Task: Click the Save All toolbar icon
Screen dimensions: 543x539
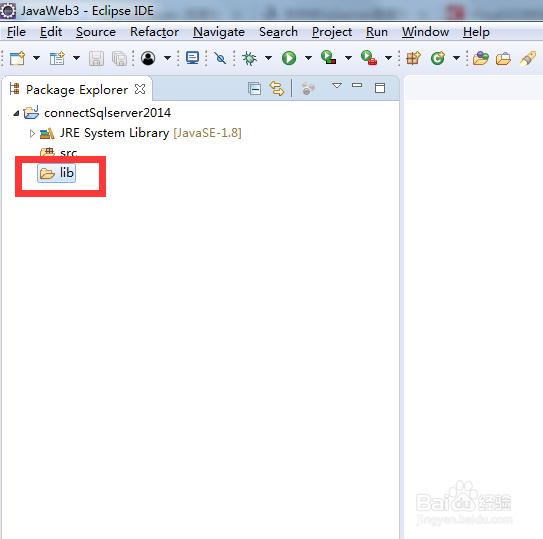Action: (x=119, y=58)
